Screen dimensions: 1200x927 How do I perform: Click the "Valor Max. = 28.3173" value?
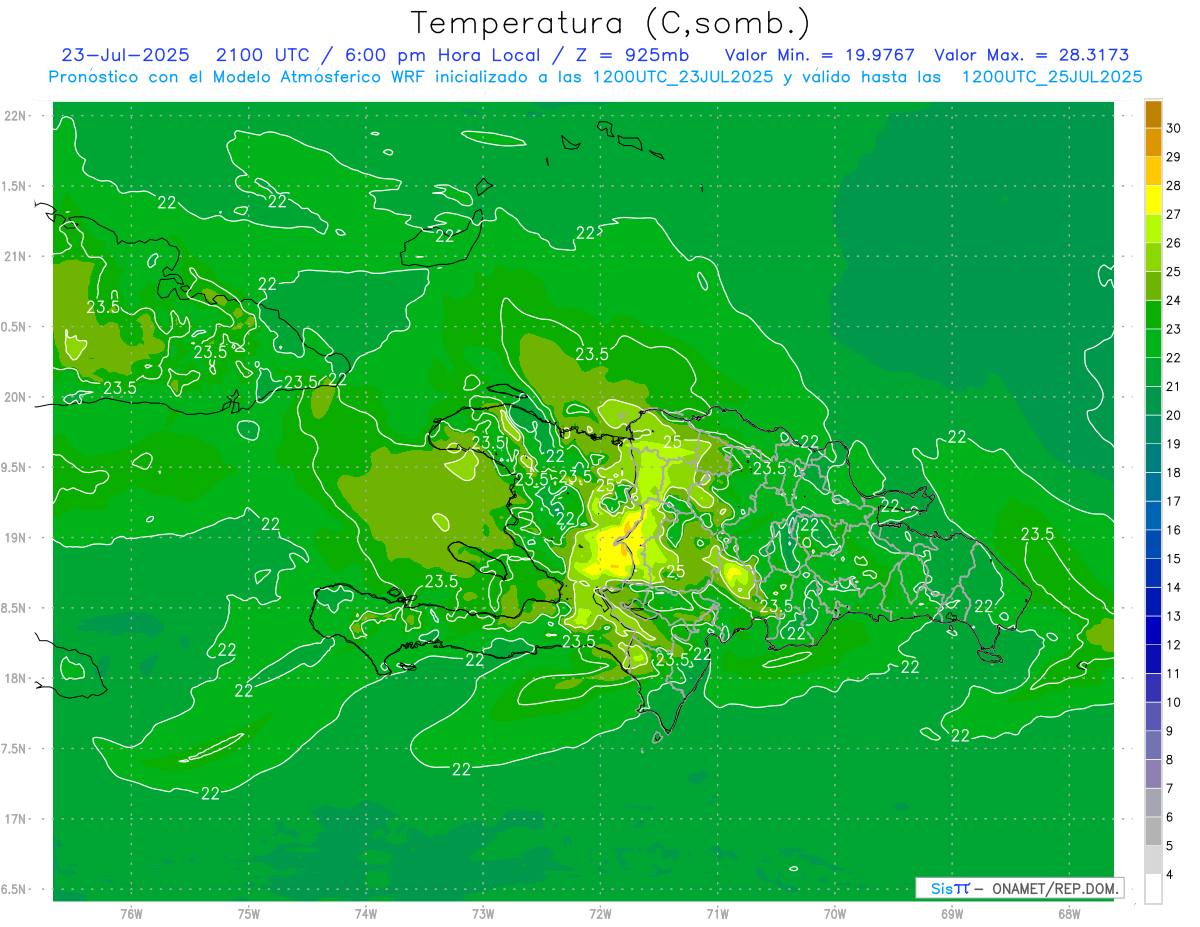[1031, 55]
